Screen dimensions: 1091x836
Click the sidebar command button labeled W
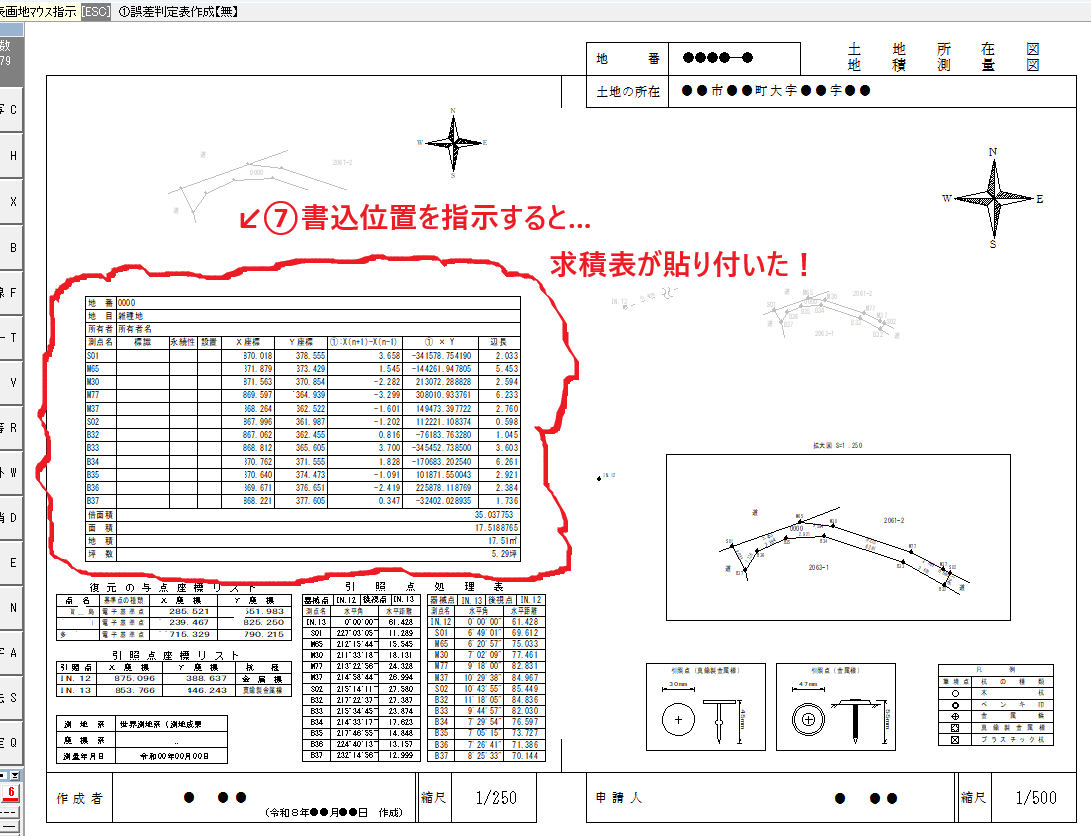click(x=11, y=473)
